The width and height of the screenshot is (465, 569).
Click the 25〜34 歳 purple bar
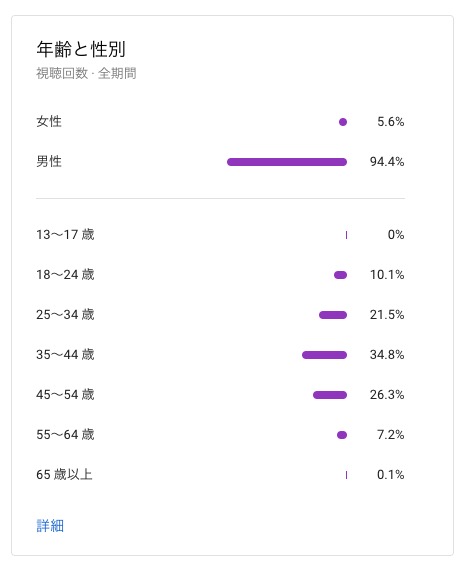pos(333,315)
